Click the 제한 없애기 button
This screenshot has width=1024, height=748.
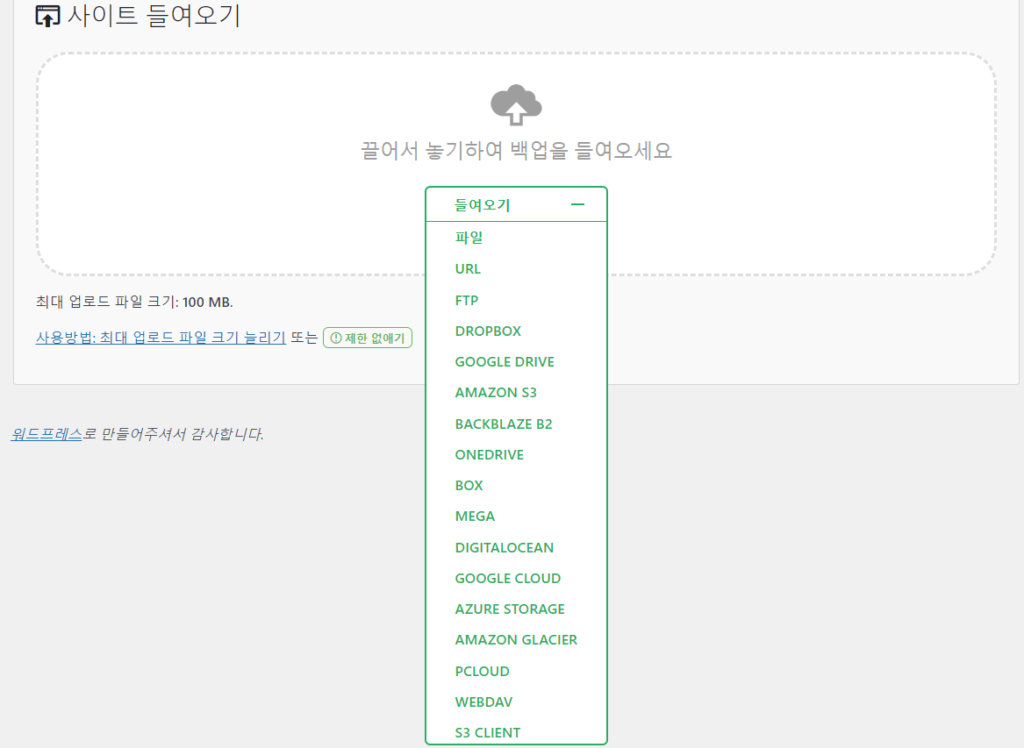point(368,338)
